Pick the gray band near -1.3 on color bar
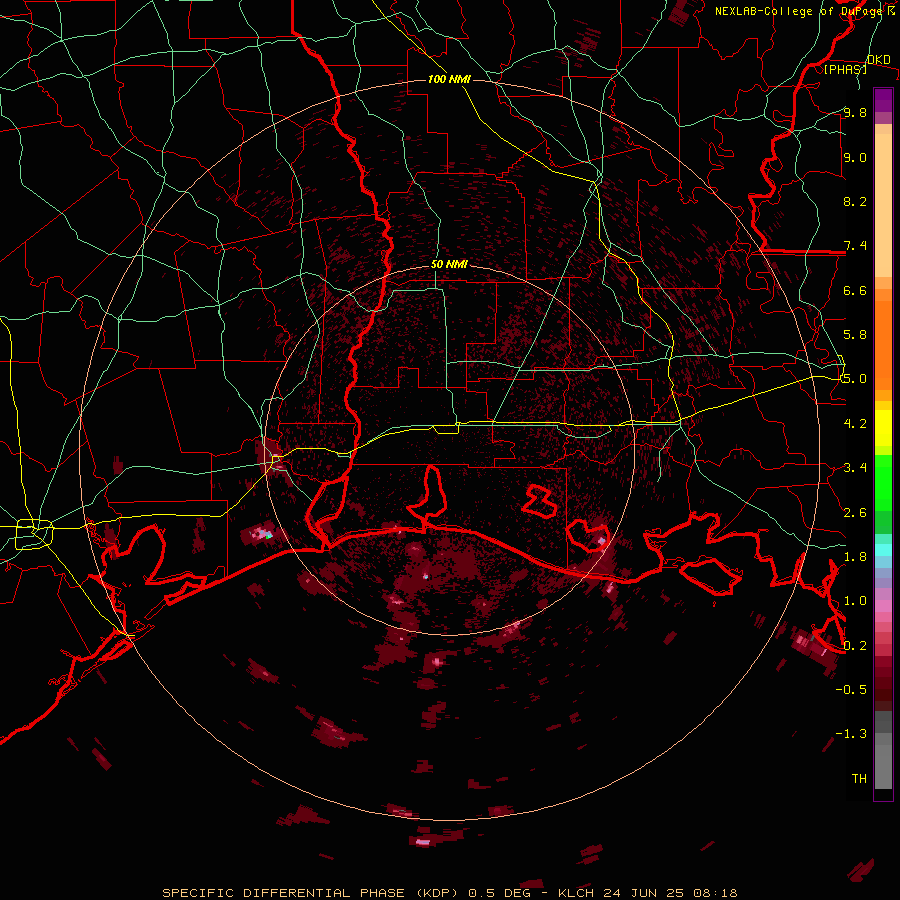 (883, 728)
